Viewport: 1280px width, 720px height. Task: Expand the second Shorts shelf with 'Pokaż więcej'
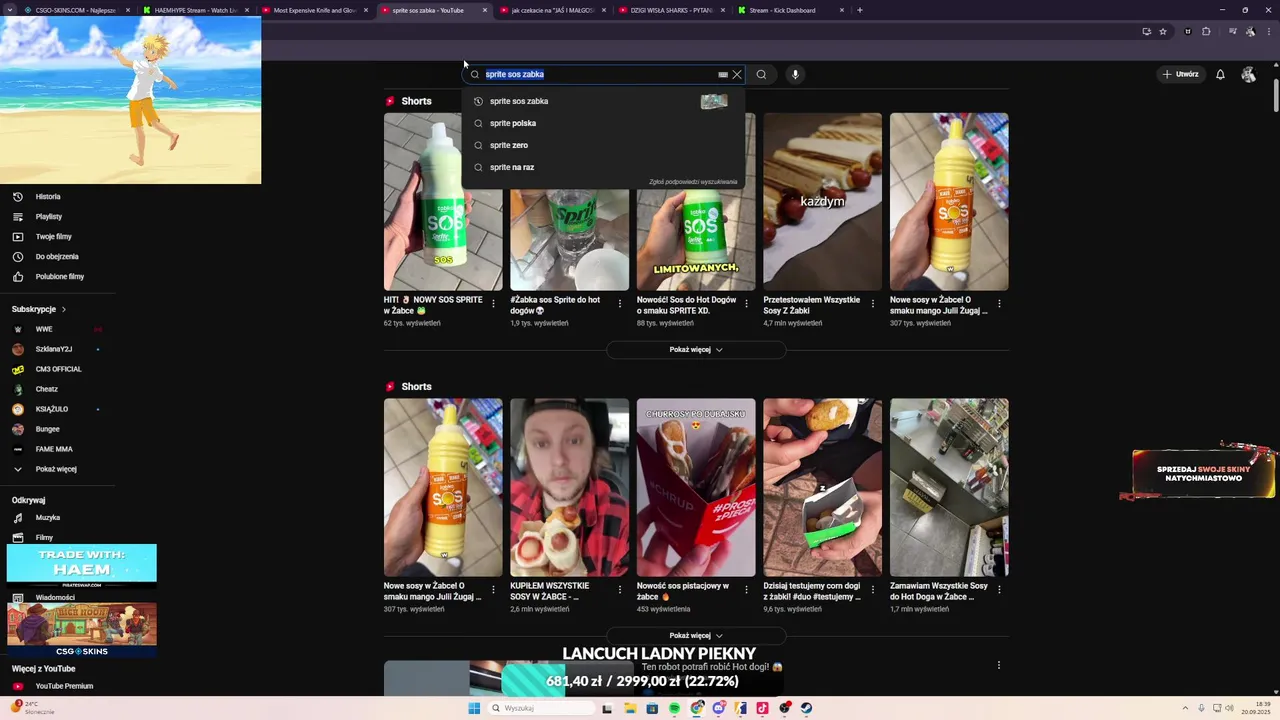[x=696, y=636]
